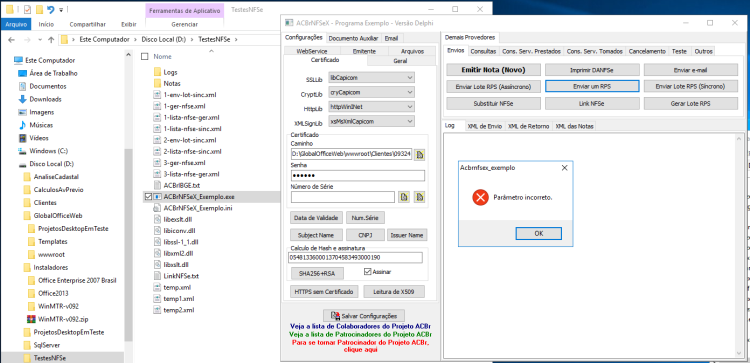Image resolution: width=750 pixels, height=363 pixels.
Task: Show the XML das Notas tab
Action: (574, 126)
